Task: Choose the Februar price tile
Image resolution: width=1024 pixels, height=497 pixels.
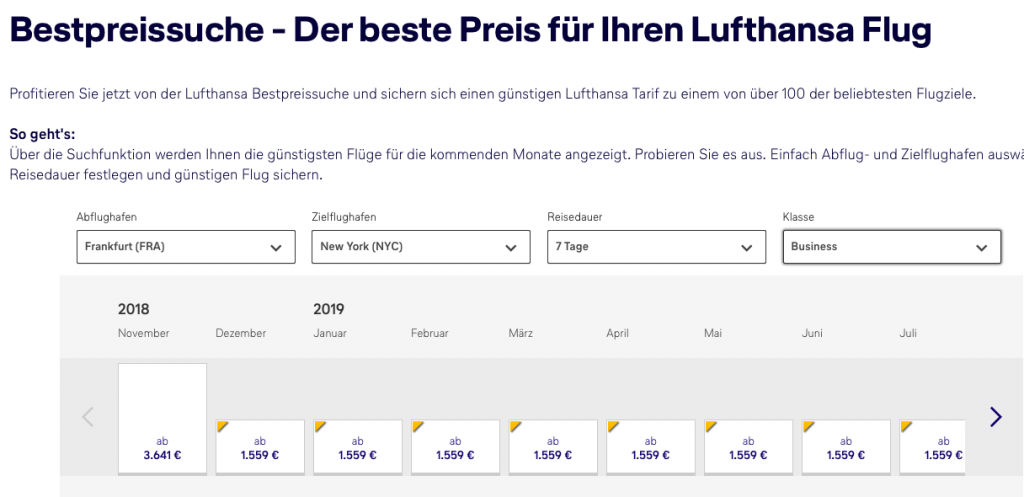Action: pyautogui.click(x=455, y=446)
